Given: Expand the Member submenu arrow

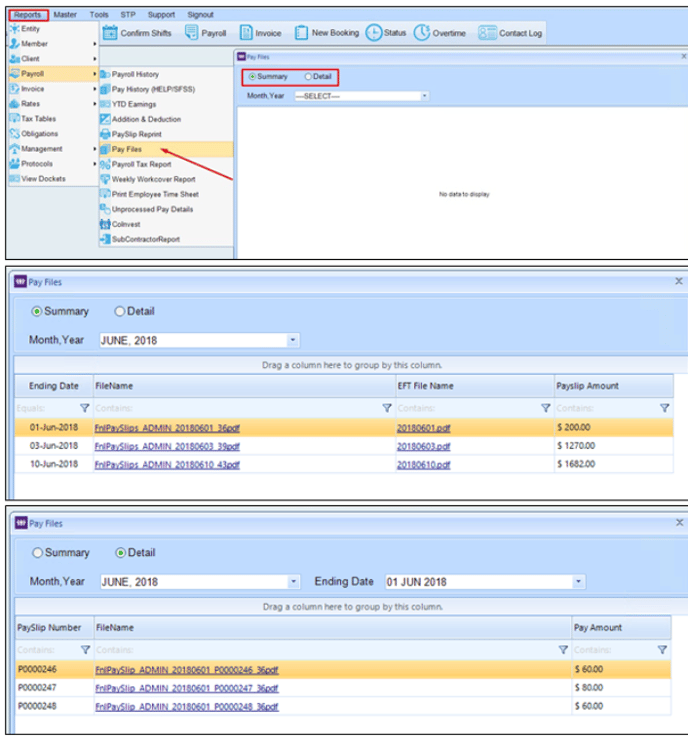Looking at the screenshot, I should click(94, 44).
